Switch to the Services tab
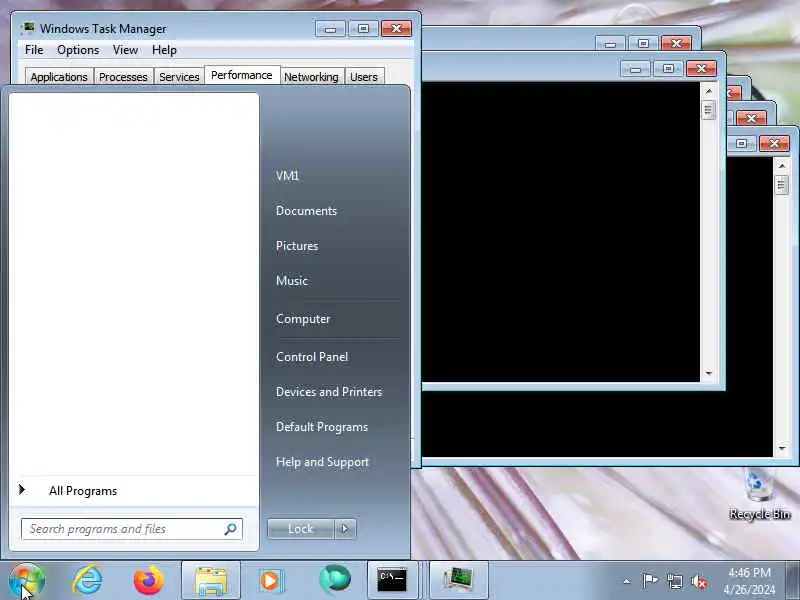The height and width of the screenshot is (600, 800). pos(179,77)
